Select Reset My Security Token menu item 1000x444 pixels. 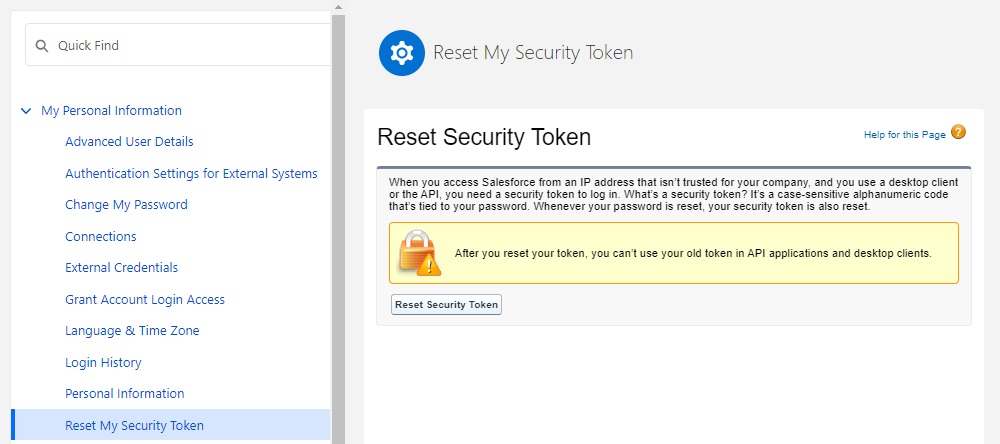point(134,426)
